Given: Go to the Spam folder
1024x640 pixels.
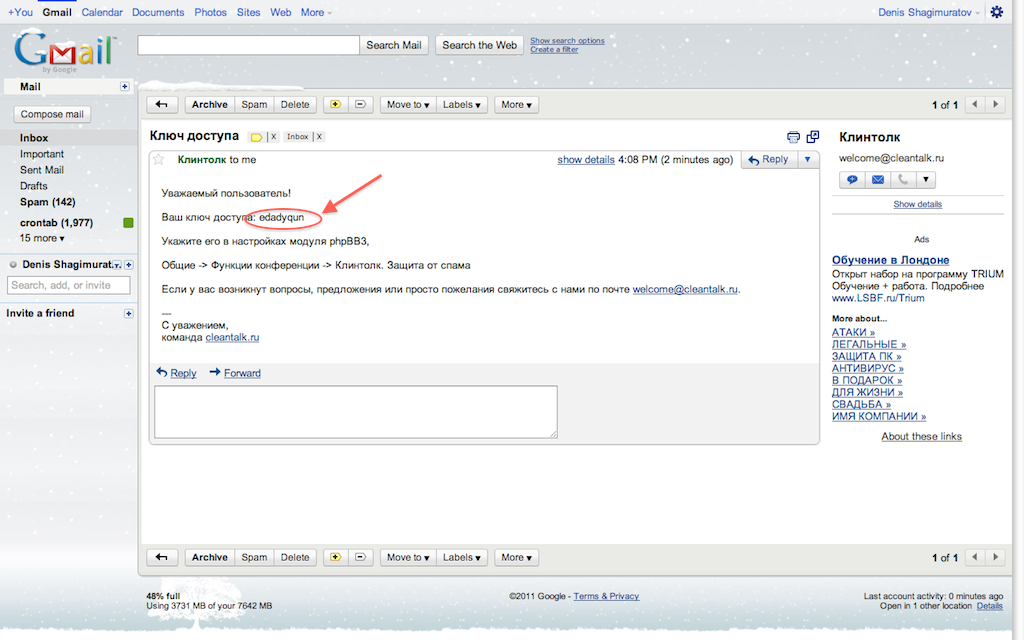Looking at the screenshot, I should point(48,202).
